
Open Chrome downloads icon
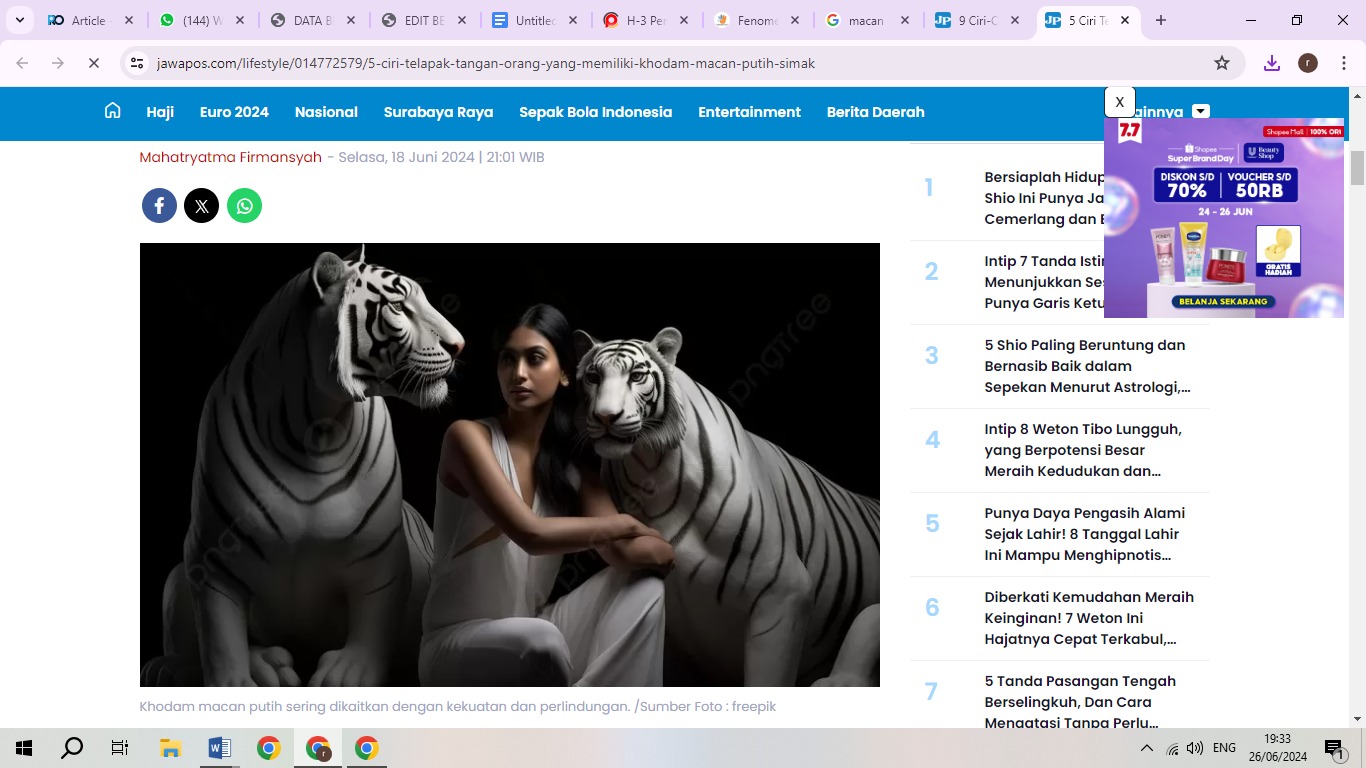click(1272, 63)
